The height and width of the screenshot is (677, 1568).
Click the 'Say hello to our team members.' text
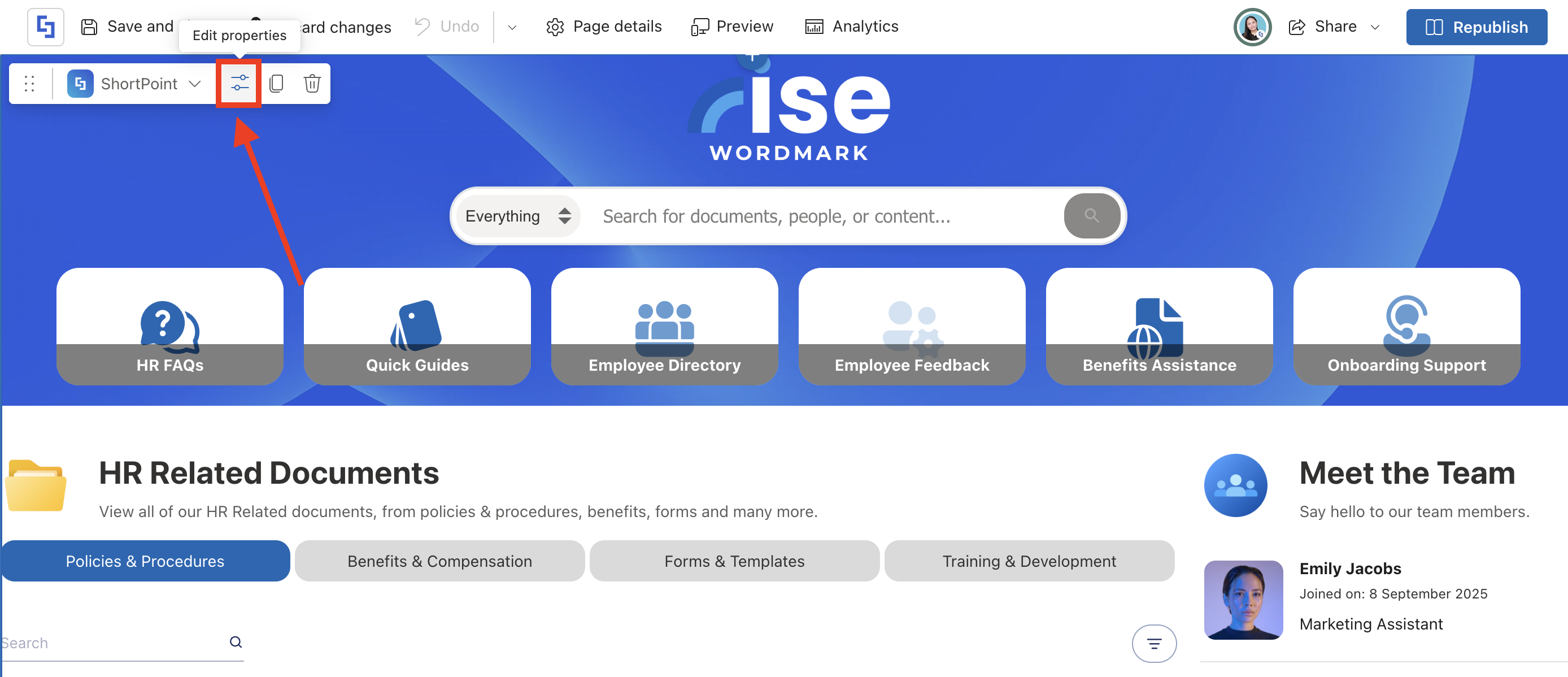[1414, 511]
